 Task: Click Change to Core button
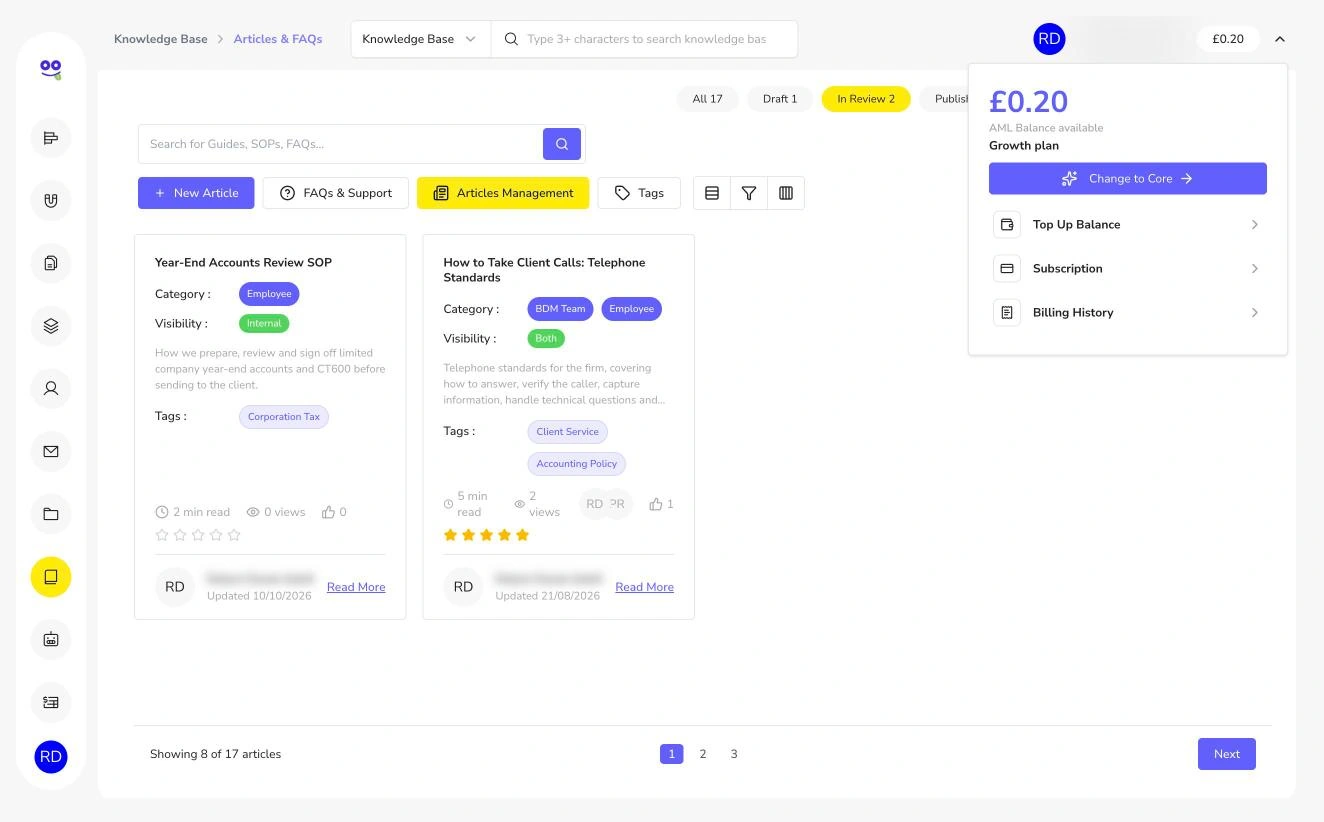pos(1127,179)
